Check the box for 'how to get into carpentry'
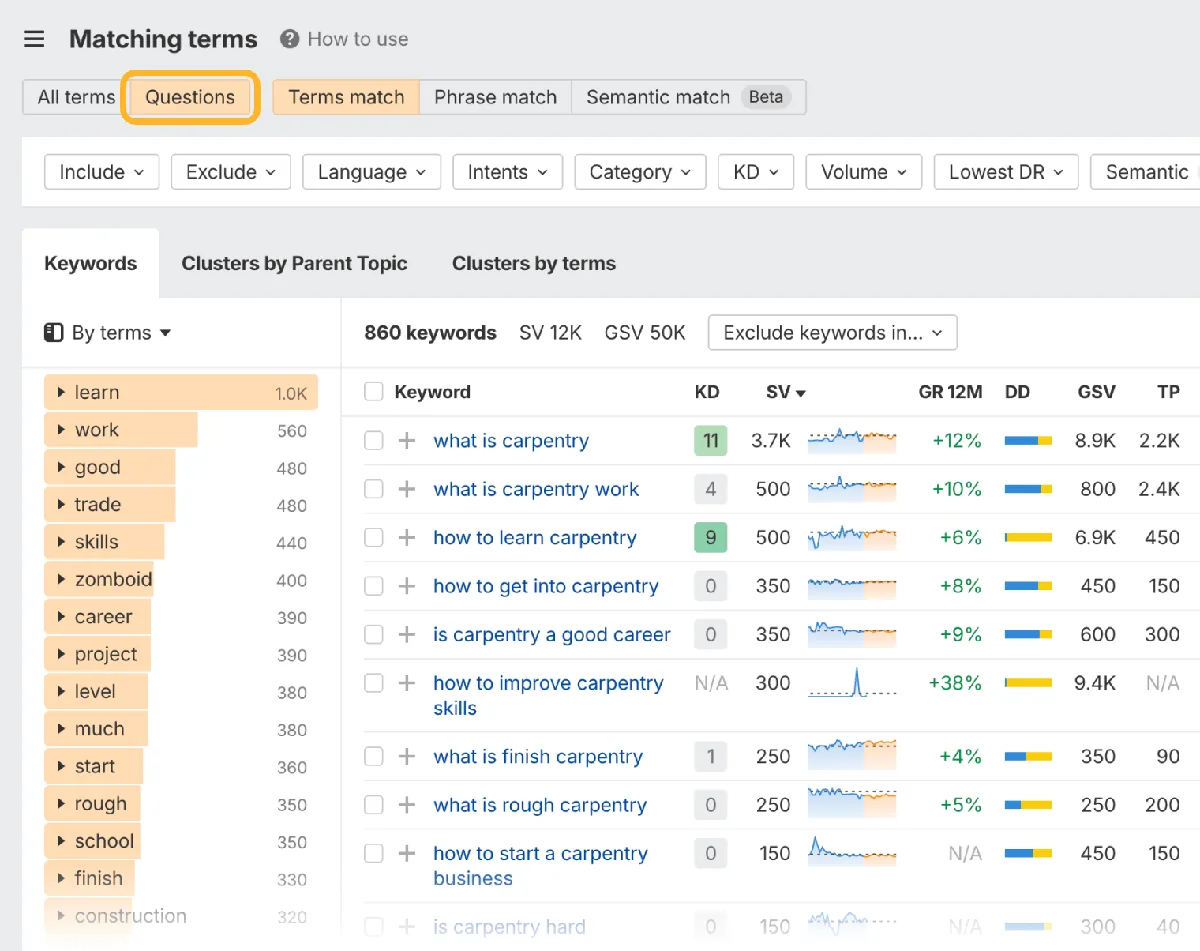The height and width of the screenshot is (951, 1200). [374, 586]
